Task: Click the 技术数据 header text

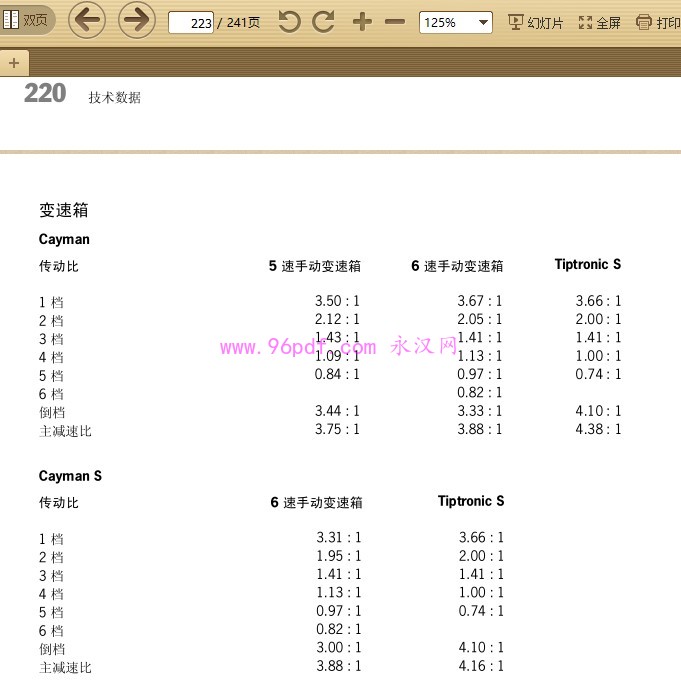Action: click(114, 97)
